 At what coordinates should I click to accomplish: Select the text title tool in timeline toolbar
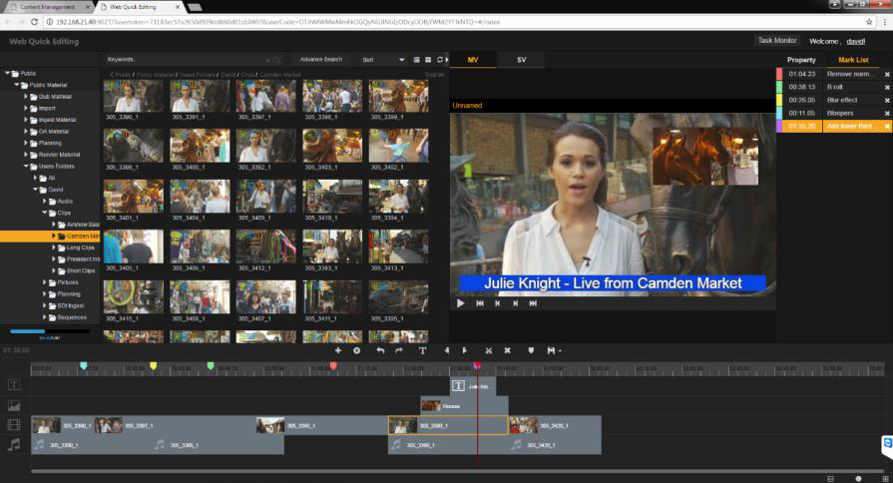[x=422, y=351]
